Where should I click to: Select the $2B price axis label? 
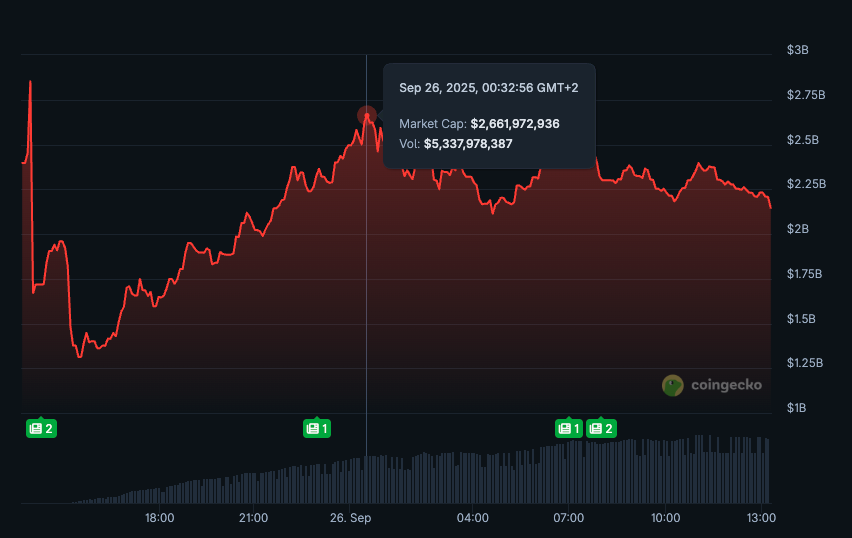(797, 229)
